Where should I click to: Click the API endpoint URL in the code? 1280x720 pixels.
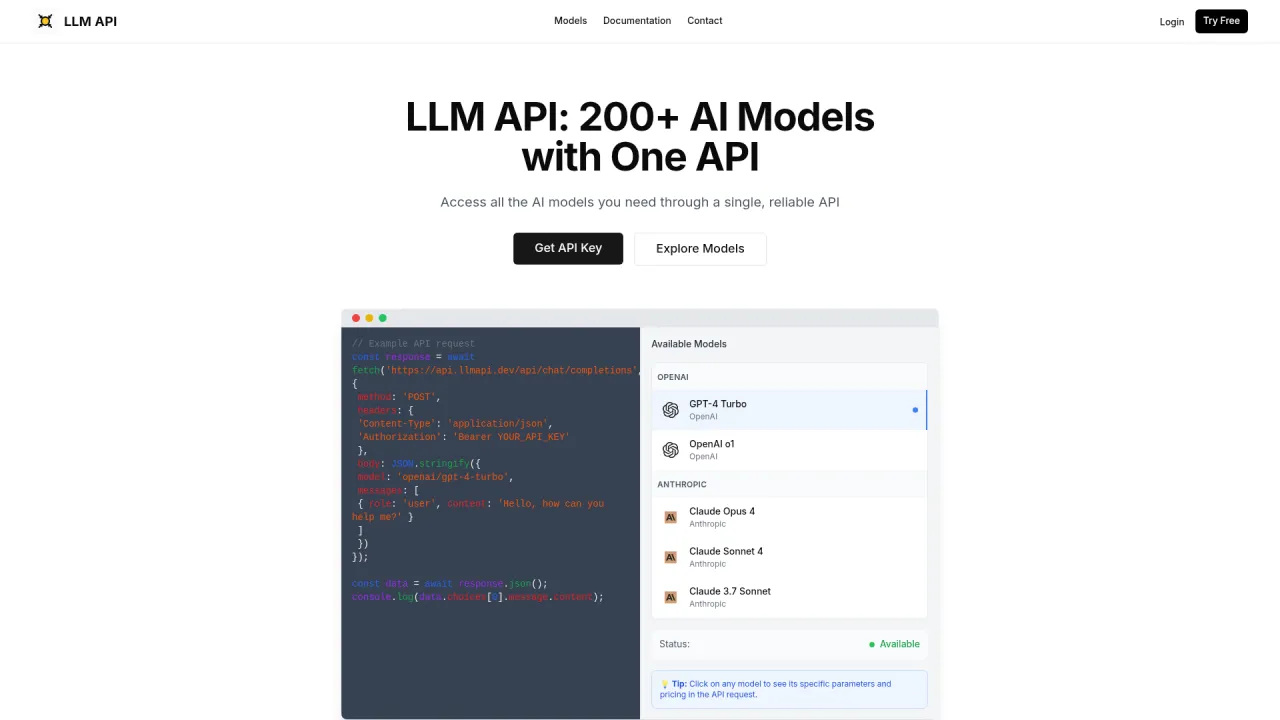[x=510, y=370]
